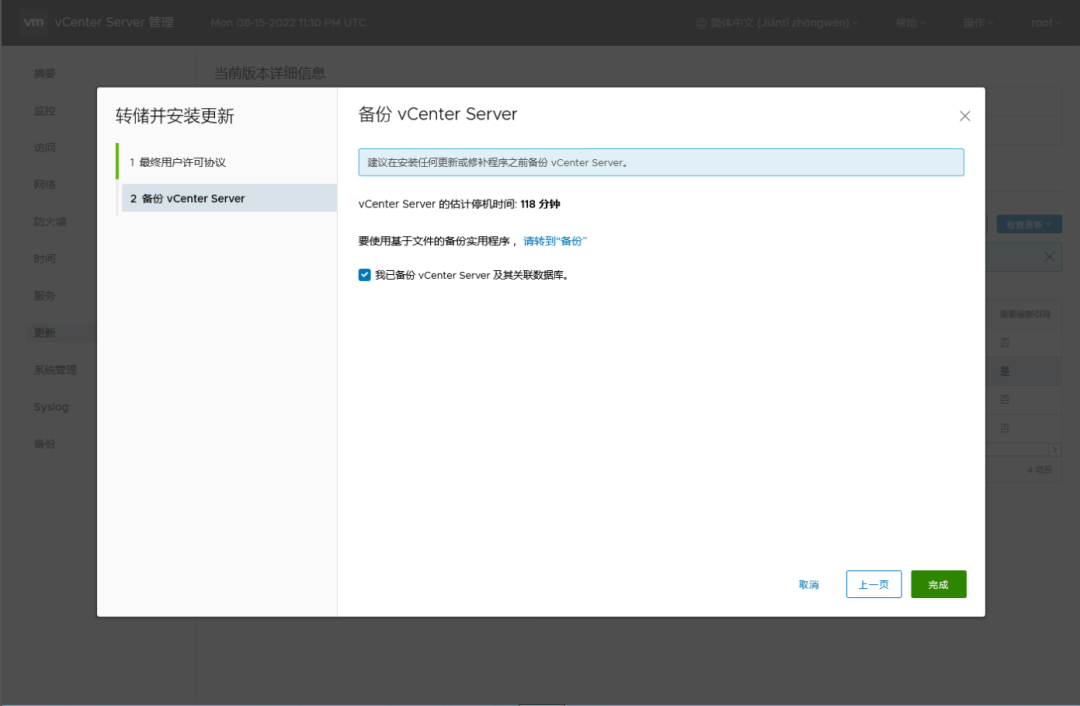Click the info banner about backing up
This screenshot has height=706, width=1080.
(x=661, y=163)
